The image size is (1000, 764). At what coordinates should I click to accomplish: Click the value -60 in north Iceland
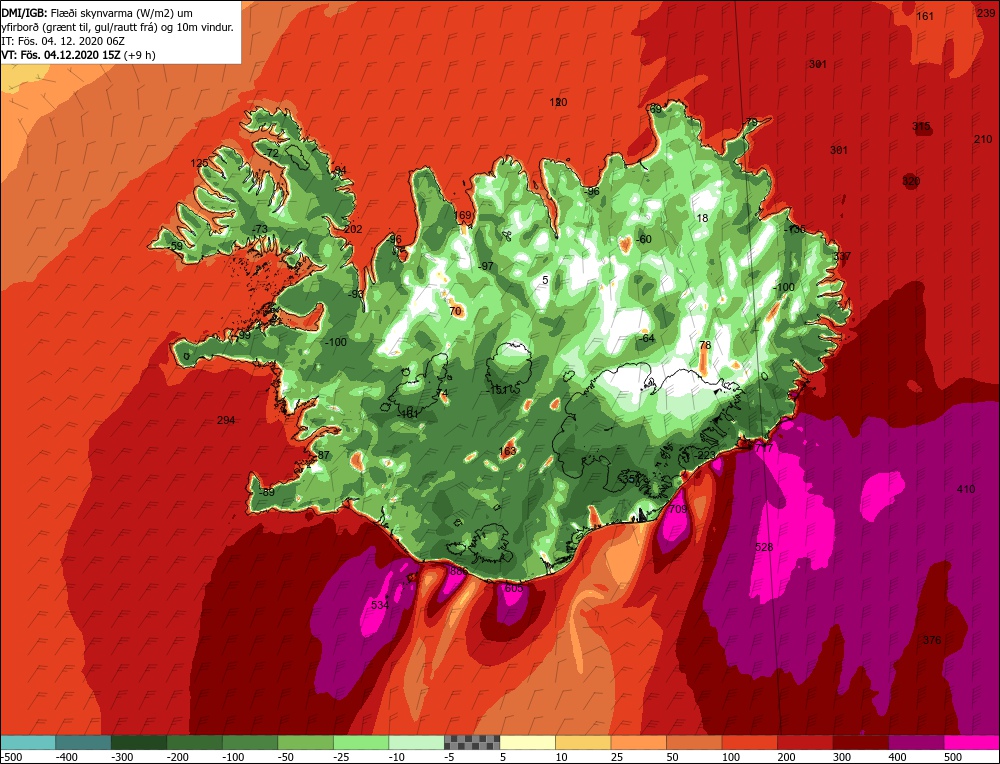[x=644, y=239]
